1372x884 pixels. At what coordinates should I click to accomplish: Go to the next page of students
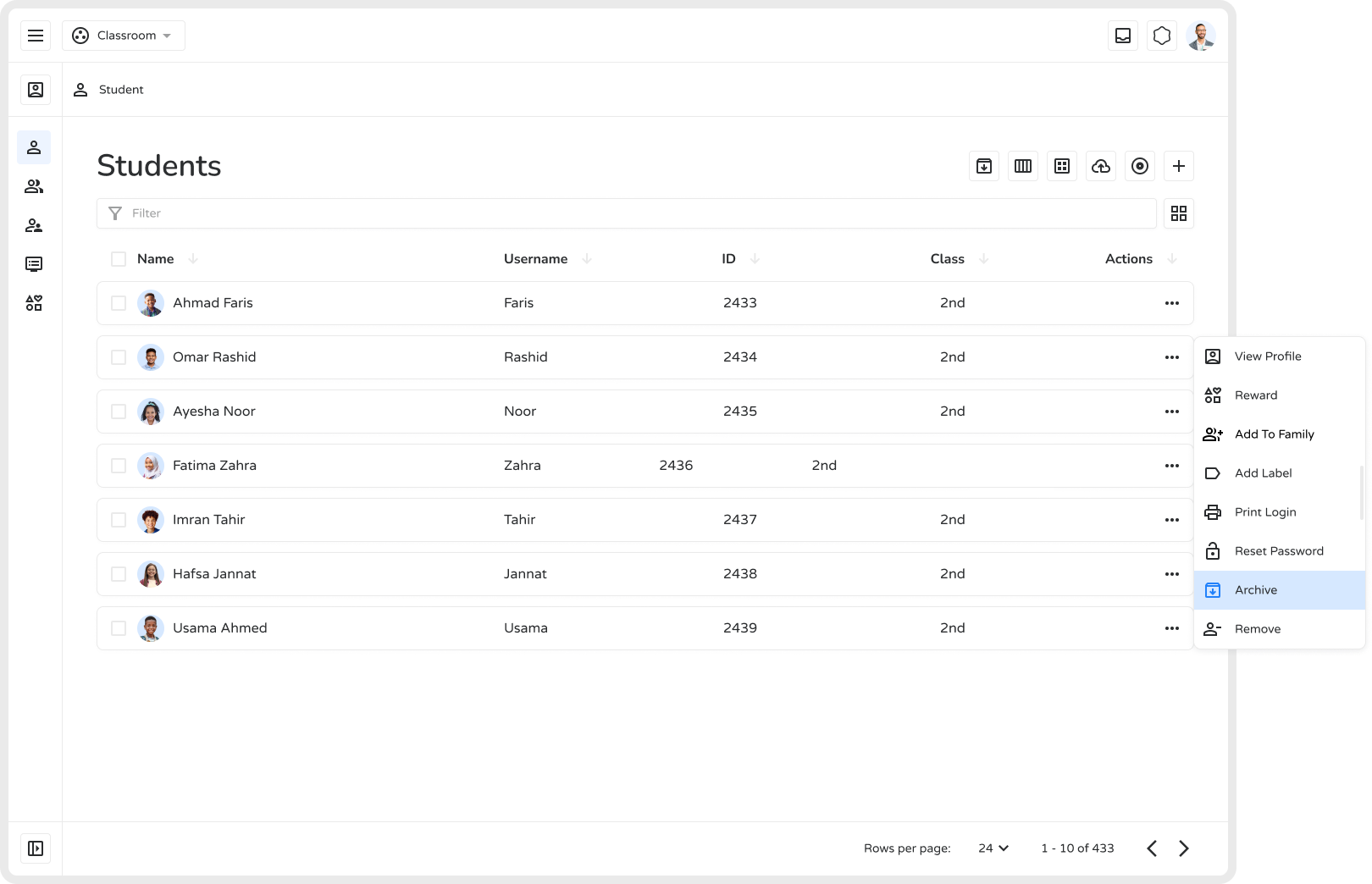1184,848
